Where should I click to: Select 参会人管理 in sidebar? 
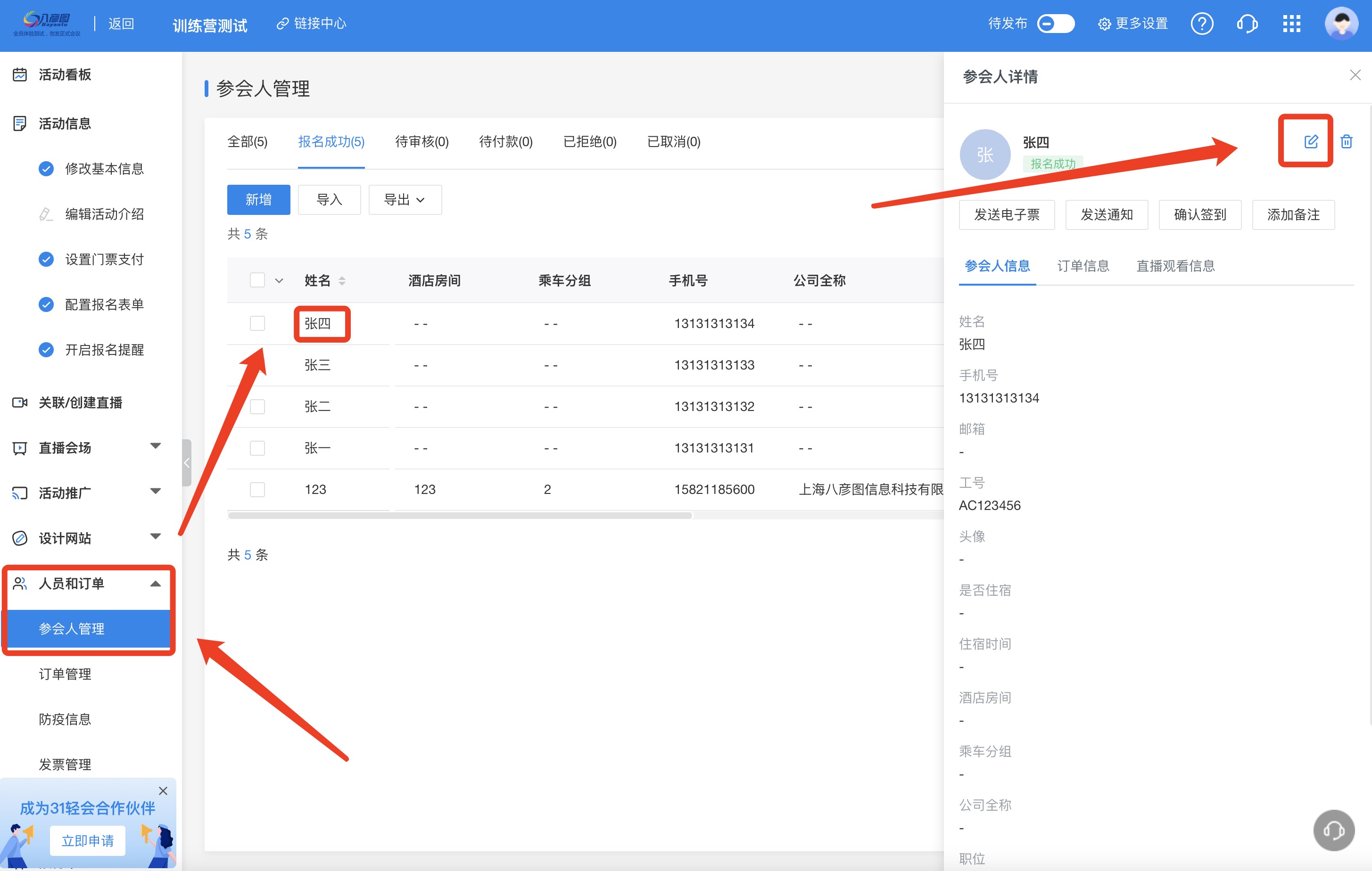(88, 629)
